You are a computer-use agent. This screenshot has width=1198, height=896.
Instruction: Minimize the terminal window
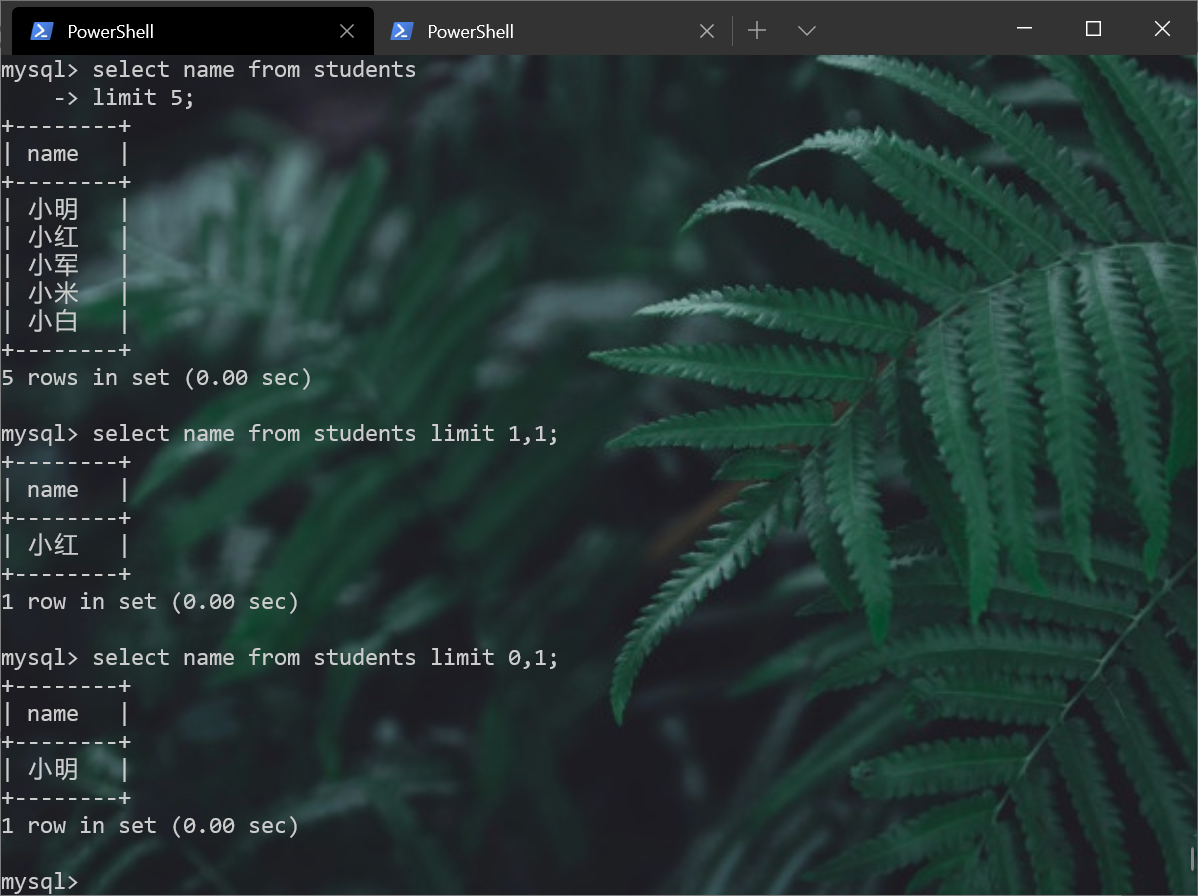1025,29
